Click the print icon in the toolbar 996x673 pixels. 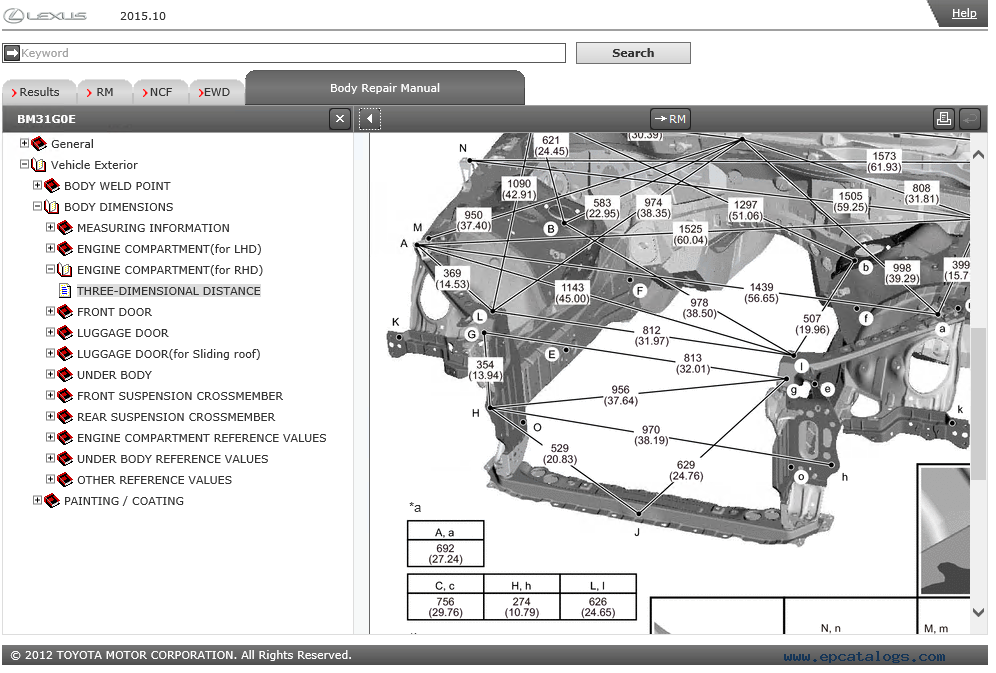click(x=943, y=119)
